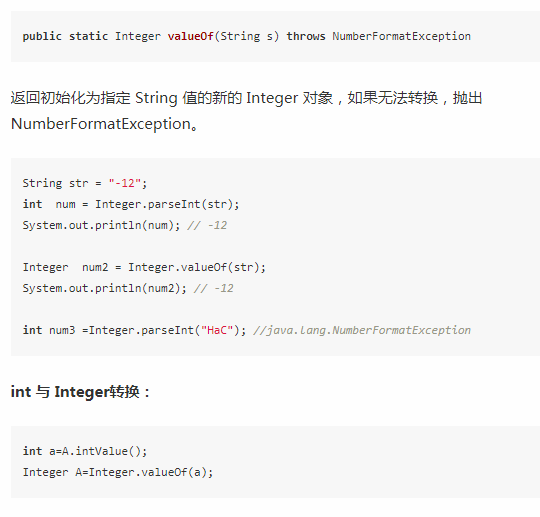Click the public static keywords
Image resolution: width=540 pixels, height=517 pixels.
[x=65, y=36]
